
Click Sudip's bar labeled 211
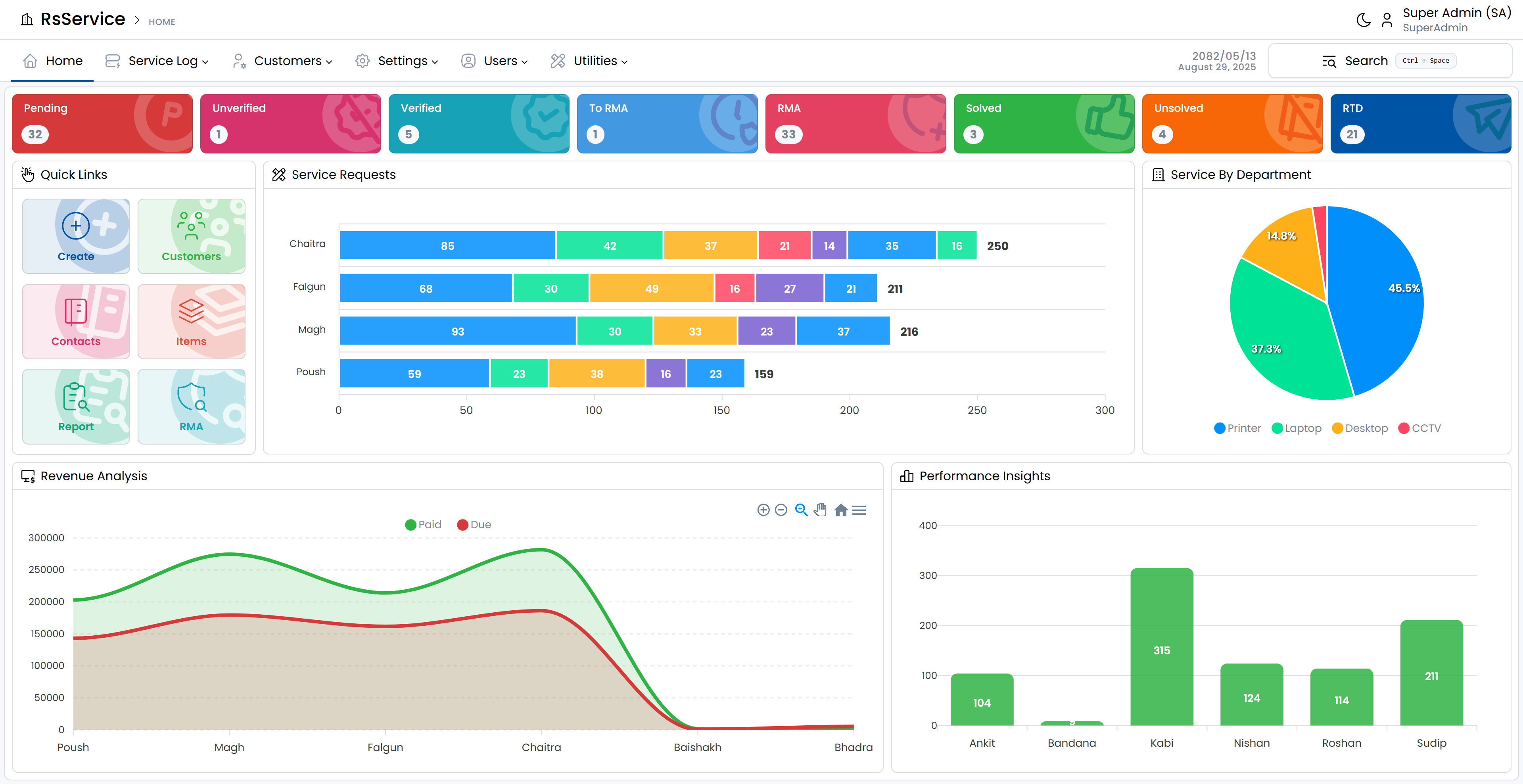(x=1431, y=673)
